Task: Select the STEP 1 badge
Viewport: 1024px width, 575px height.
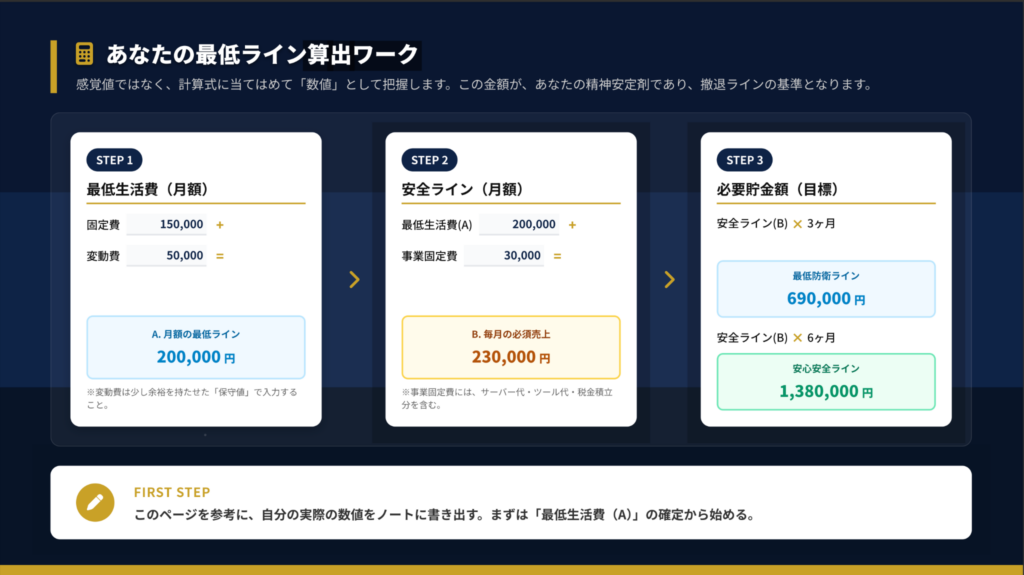Action: (115, 160)
